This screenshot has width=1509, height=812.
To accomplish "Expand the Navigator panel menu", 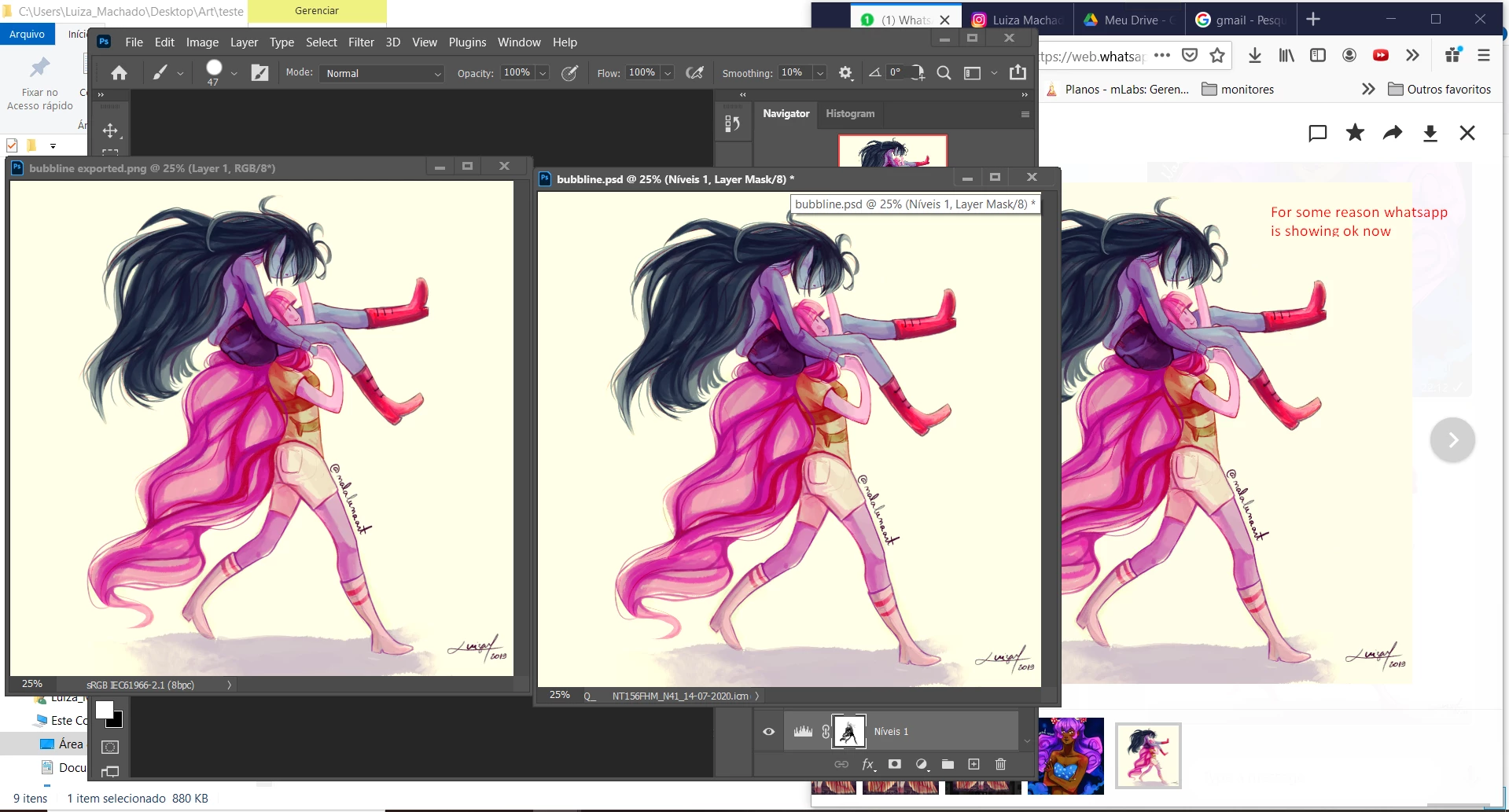I will pyautogui.click(x=1025, y=114).
